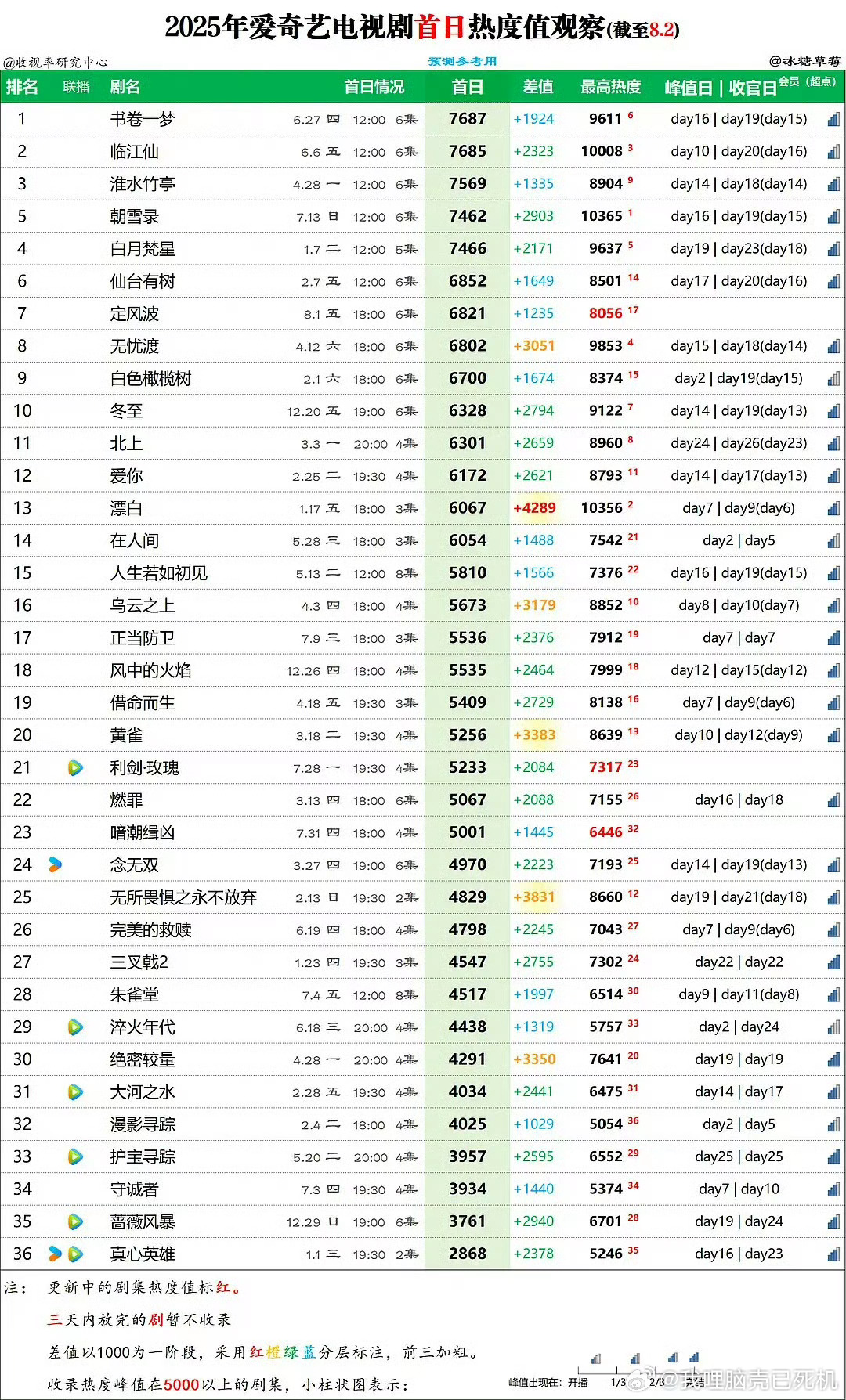Click the bar chart icon in 在人间 row
The width and height of the screenshot is (846, 1400).
(833, 540)
